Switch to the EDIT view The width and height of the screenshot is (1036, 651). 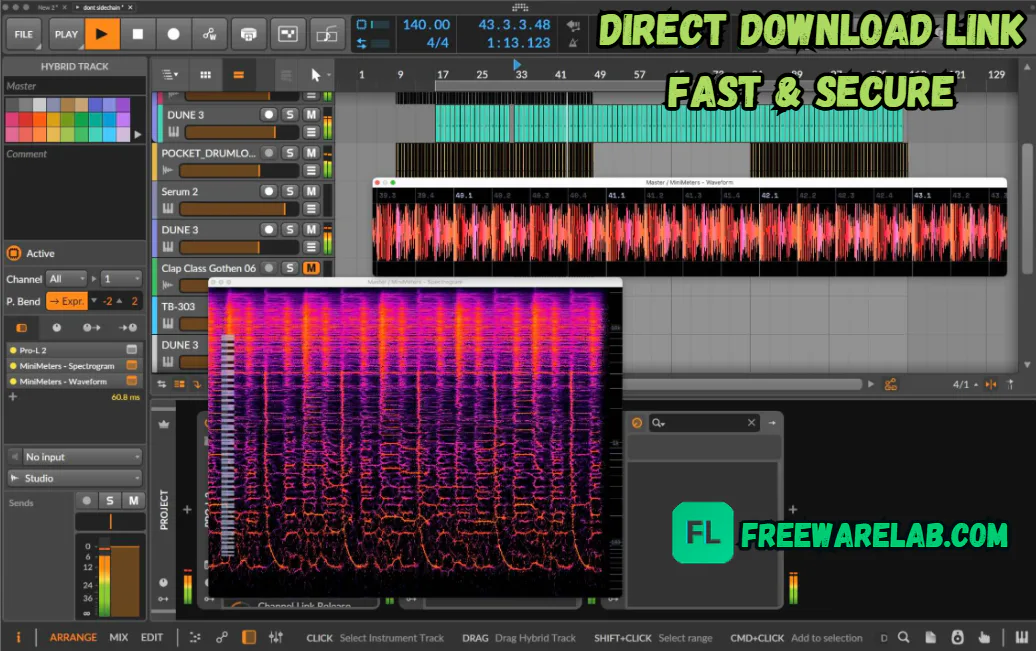pos(152,637)
